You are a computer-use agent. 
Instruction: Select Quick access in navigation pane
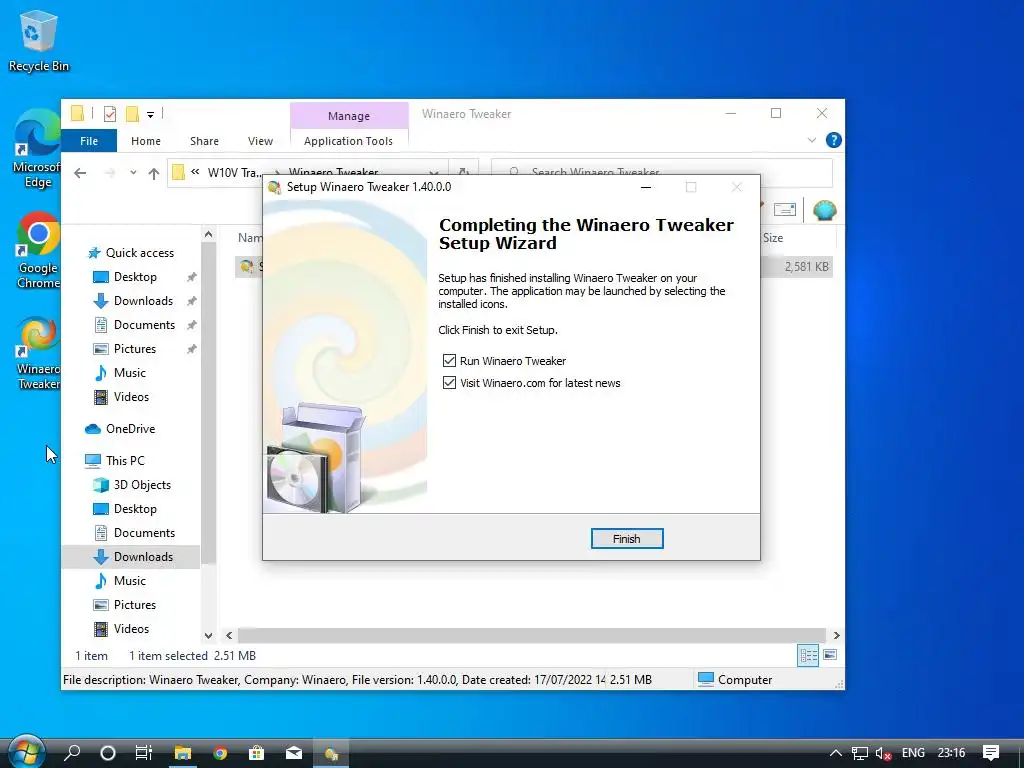(139, 253)
